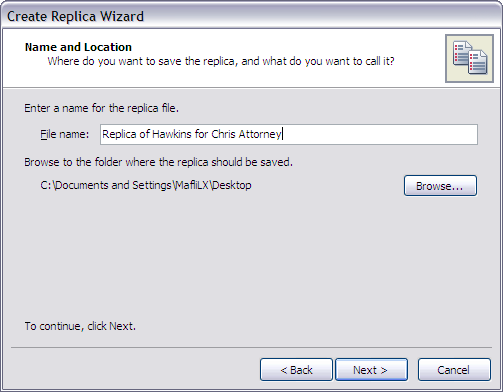
Task: Cancel the Create Replica Wizard
Action: click(454, 370)
